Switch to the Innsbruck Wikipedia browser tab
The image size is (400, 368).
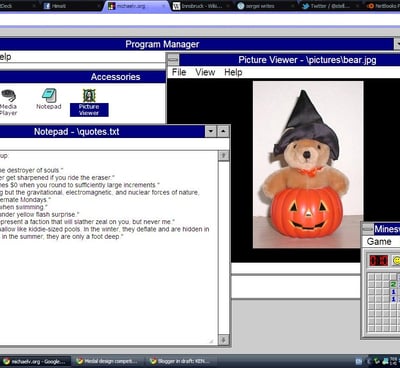[x=201, y=6]
